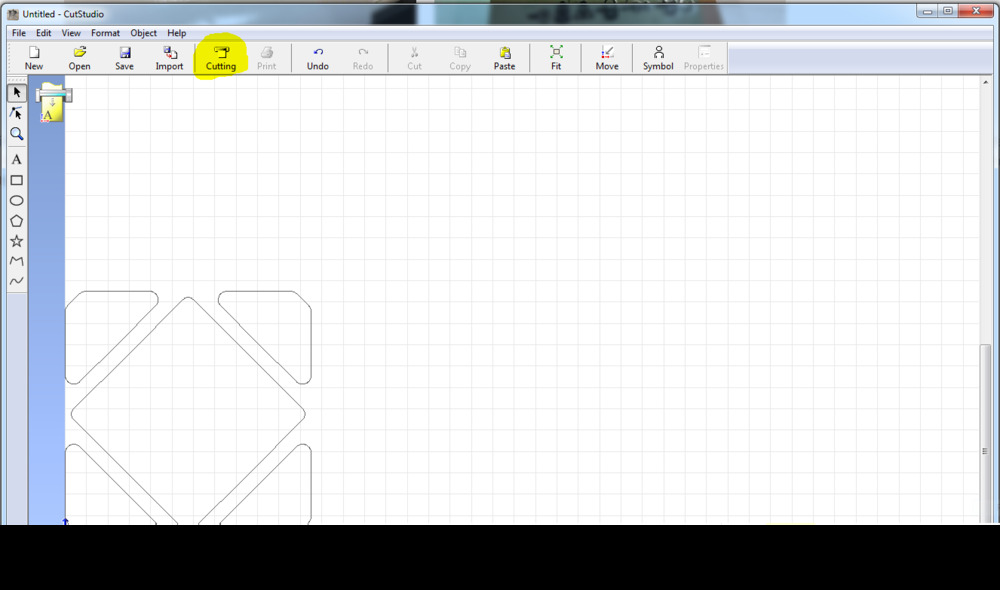Open the View menu
This screenshot has width=1000, height=590.
click(71, 33)
